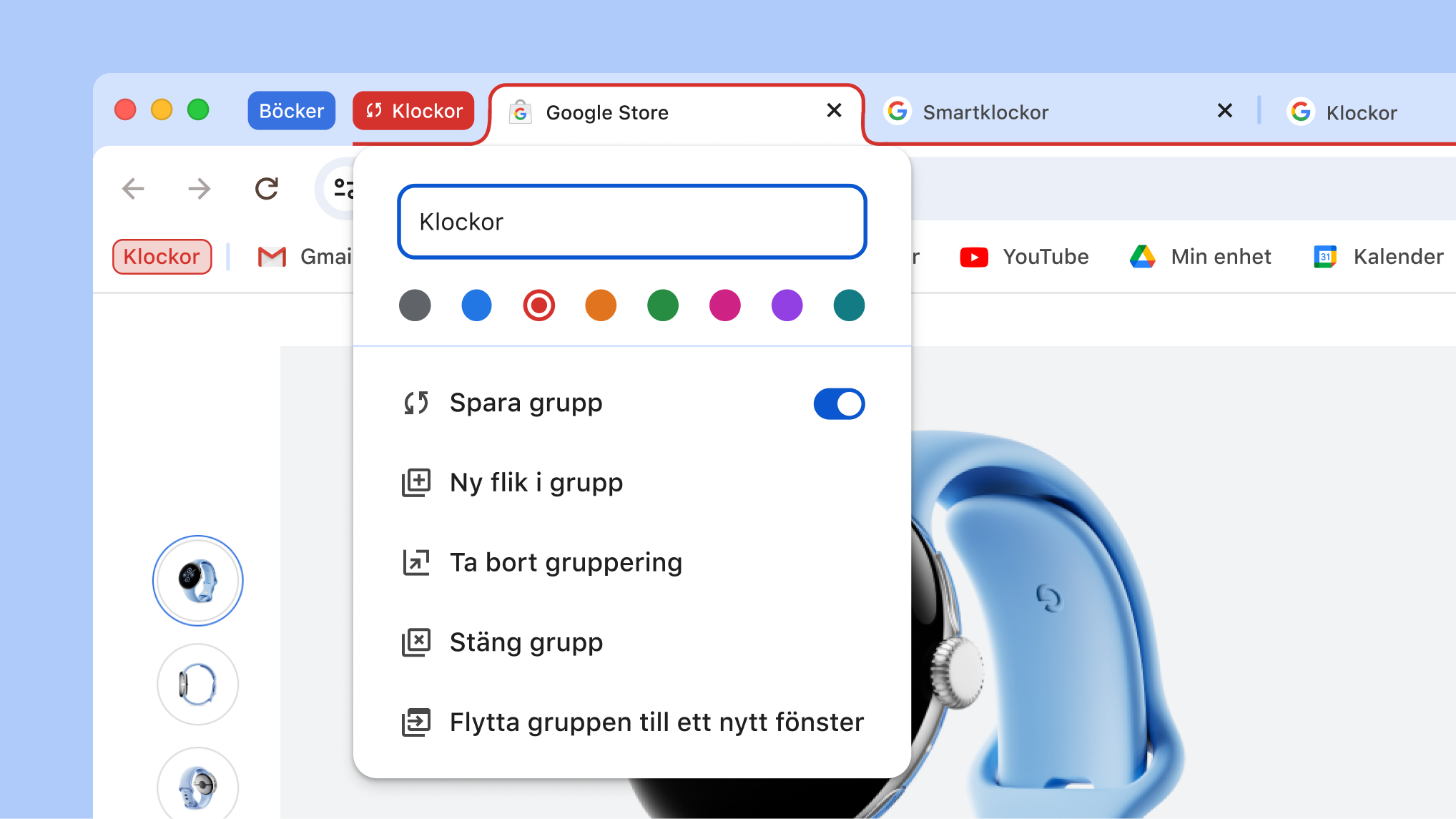Open Gmail from the bookmarks bar

272,257
